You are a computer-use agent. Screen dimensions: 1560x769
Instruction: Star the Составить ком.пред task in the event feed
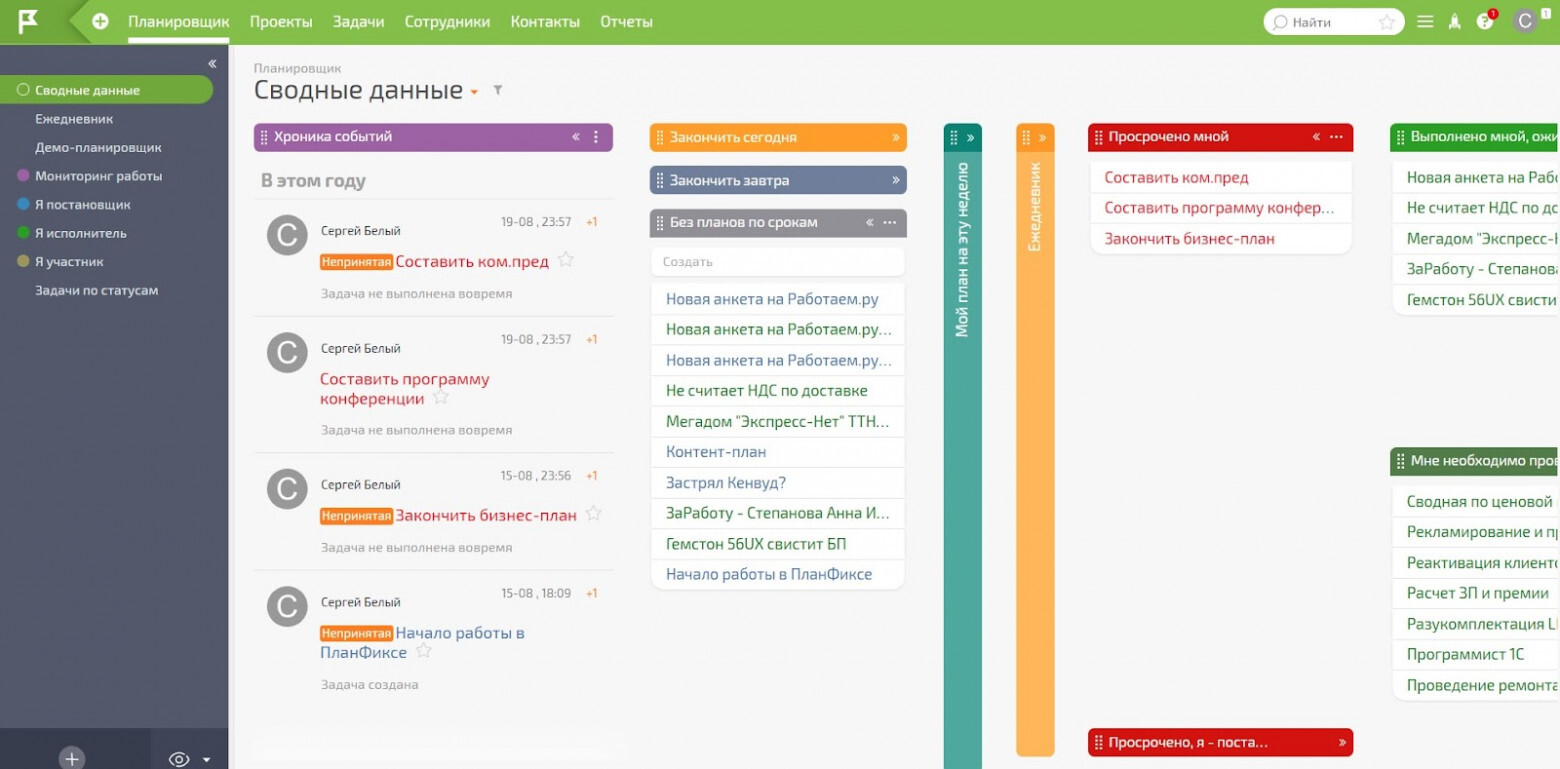click(566, 260)
